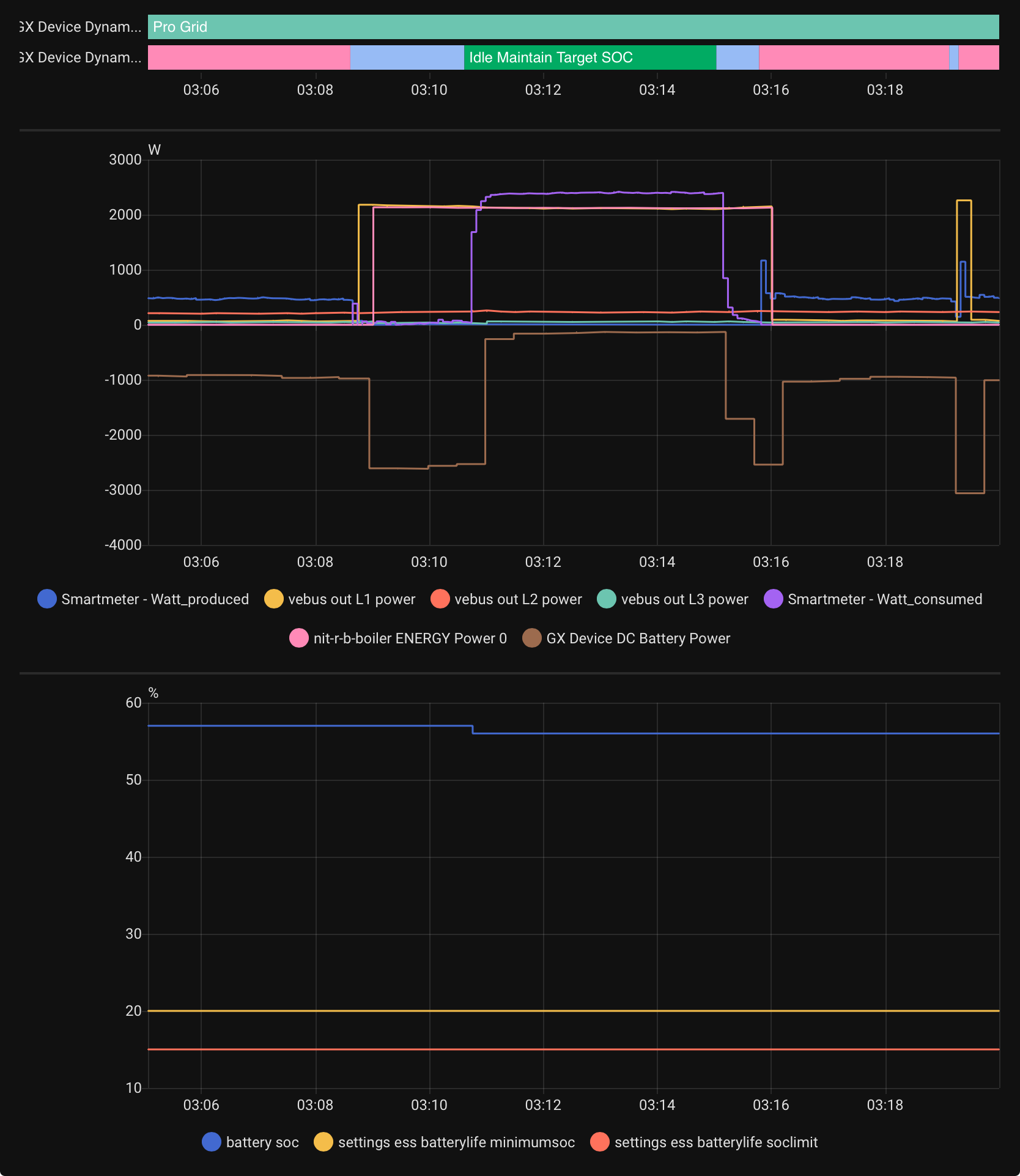Viewport: 1020px width, 1176px height.
Task: Hide settings ess batterylife soclimit series
Action: (704, 1142)
